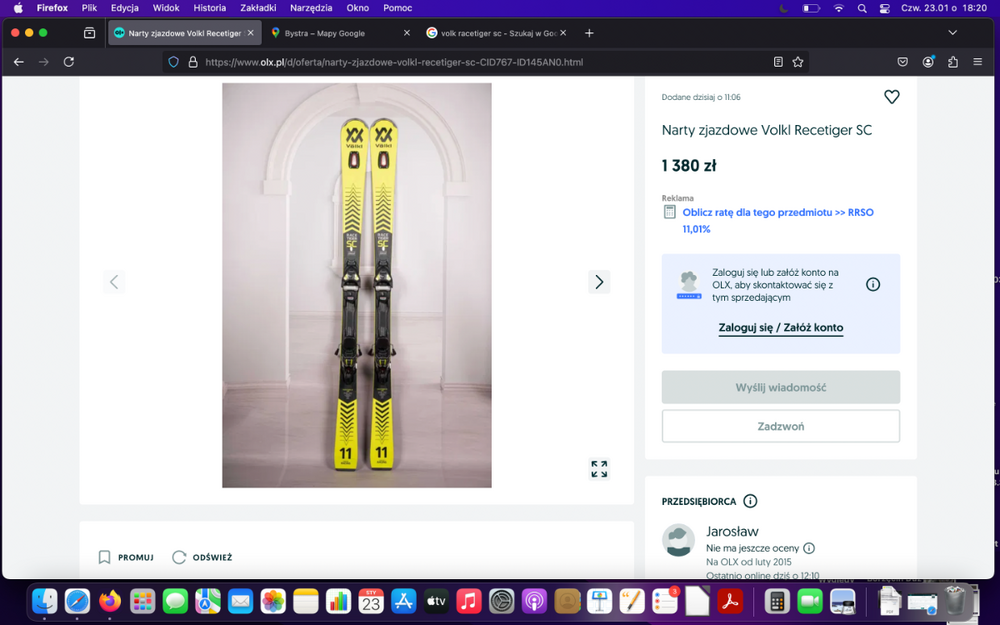This screenshot has width=1000, height=625.
Task: Reload the current page
Action: click(x=69, y=62)
